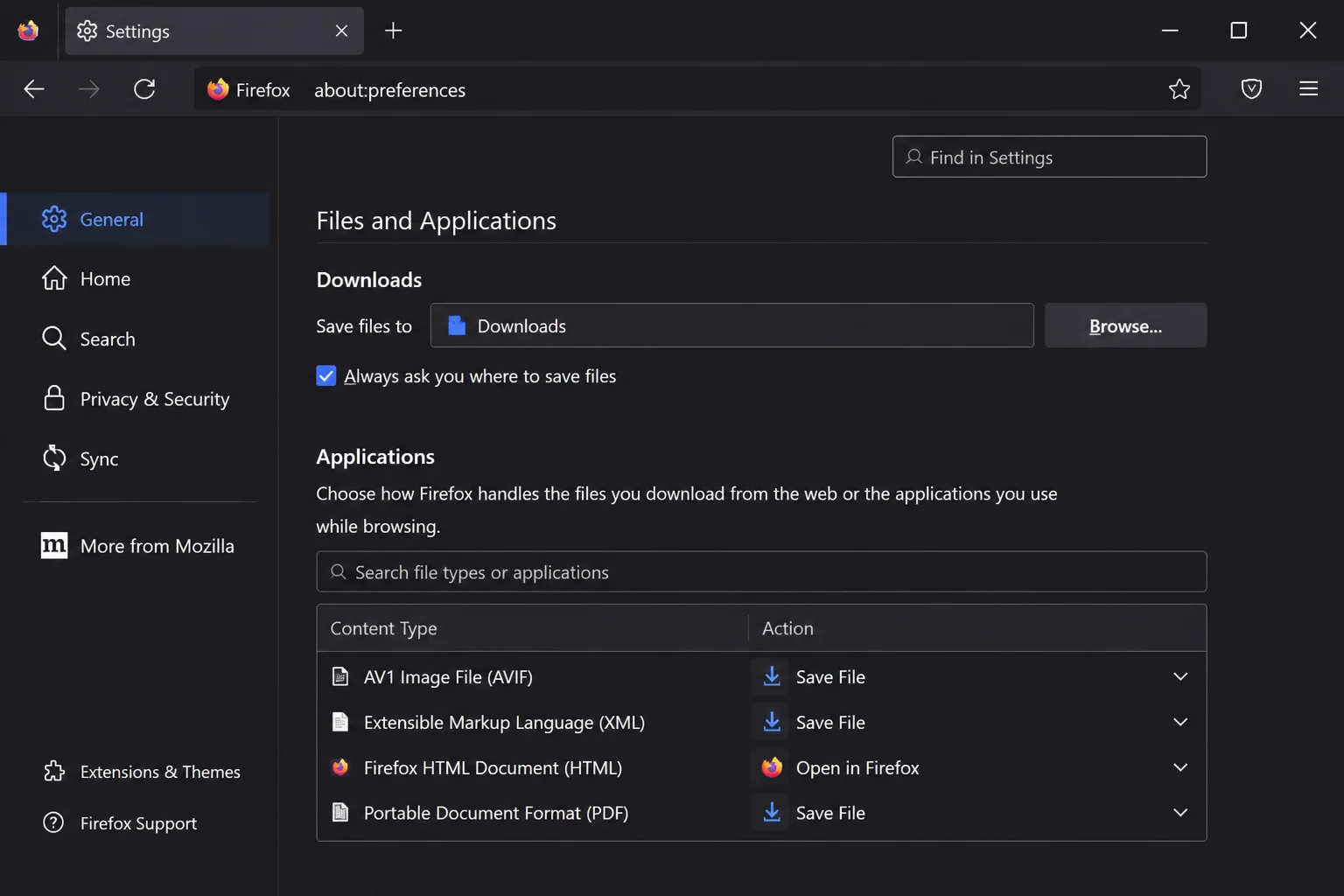Reload the current page

click(144, 89)
